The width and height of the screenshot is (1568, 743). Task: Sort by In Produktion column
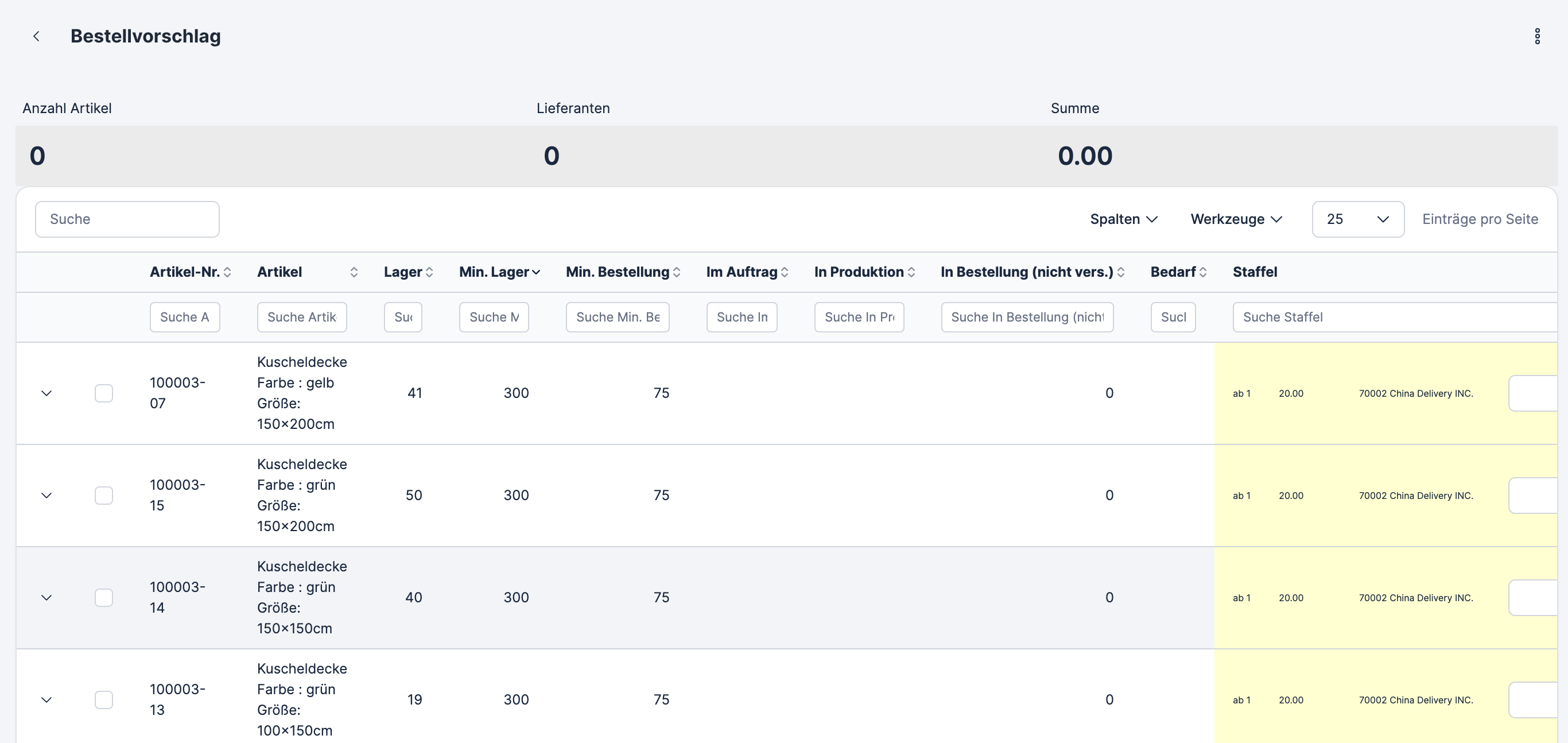tap(911, 272)
